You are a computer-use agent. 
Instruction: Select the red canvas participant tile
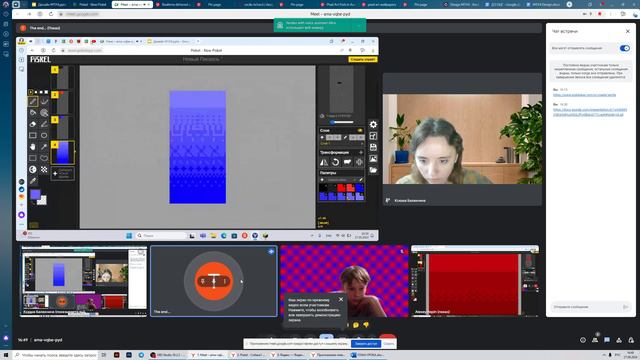click(475, 281)
